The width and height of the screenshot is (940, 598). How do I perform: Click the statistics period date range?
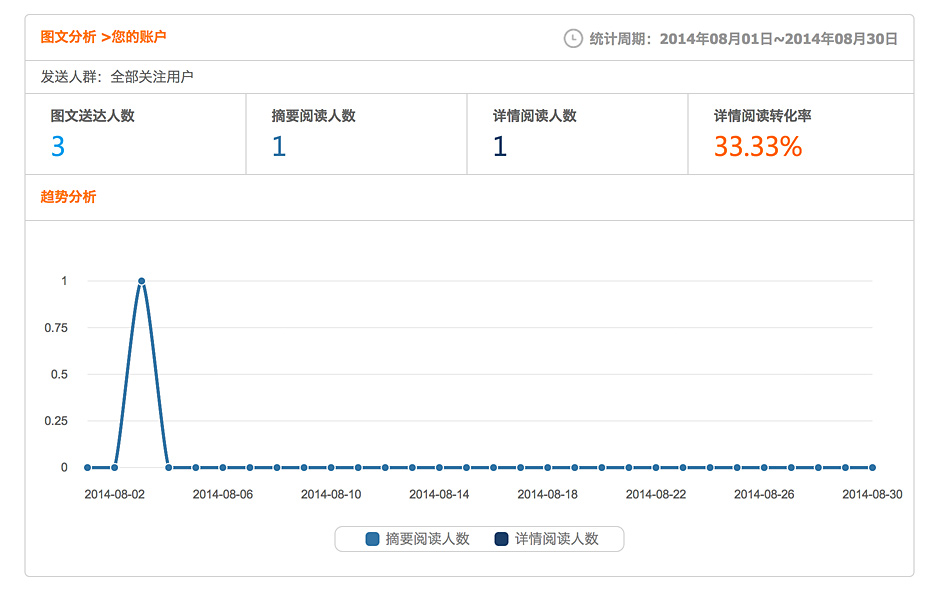click(778, 39)
